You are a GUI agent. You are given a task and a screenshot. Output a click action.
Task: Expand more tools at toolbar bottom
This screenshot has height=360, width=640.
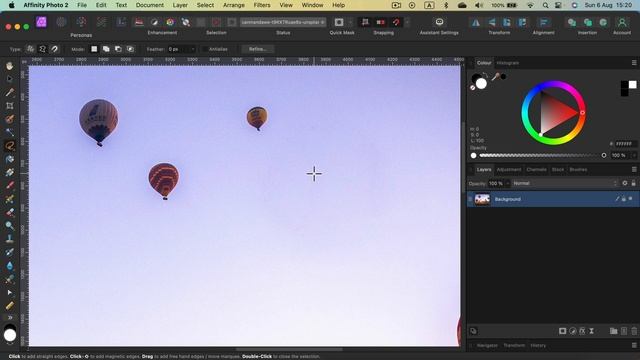click(x=10, y=317)
